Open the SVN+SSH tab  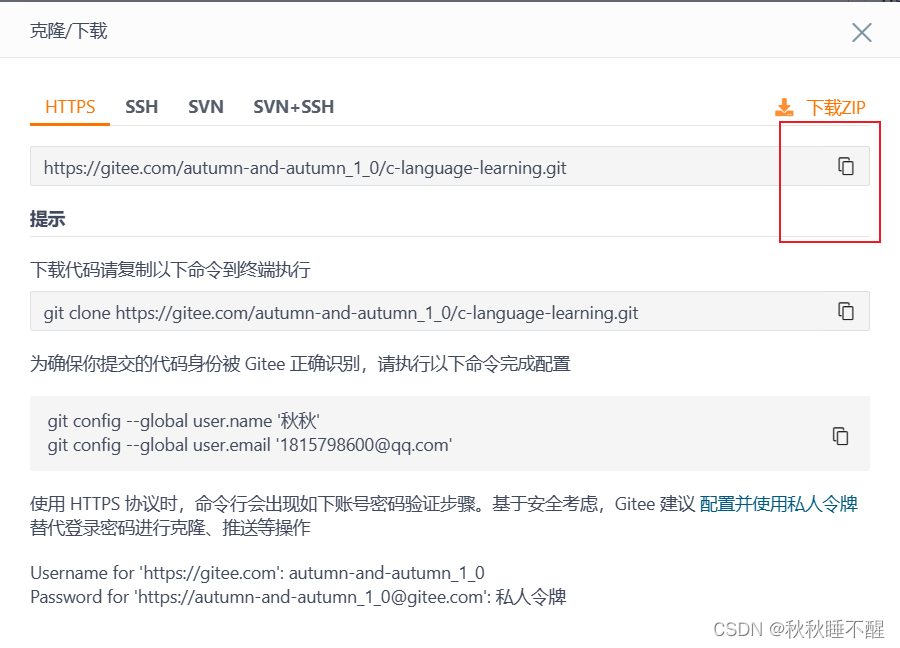point(293,106)
